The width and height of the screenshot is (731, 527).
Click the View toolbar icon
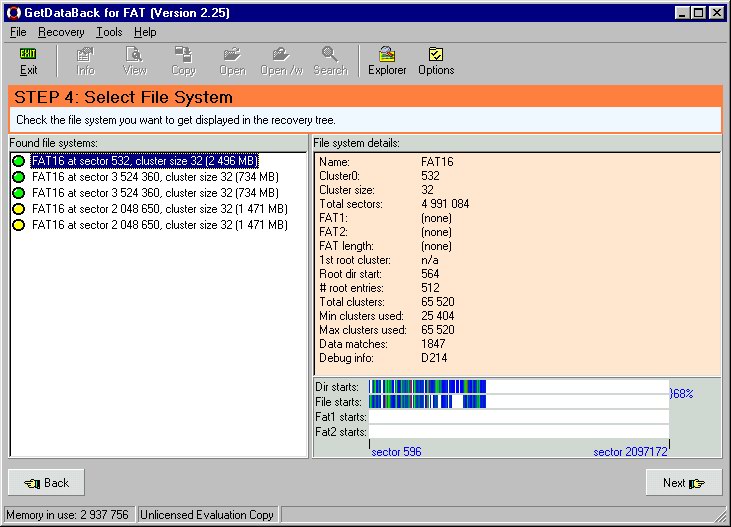[x=134, y=61]
